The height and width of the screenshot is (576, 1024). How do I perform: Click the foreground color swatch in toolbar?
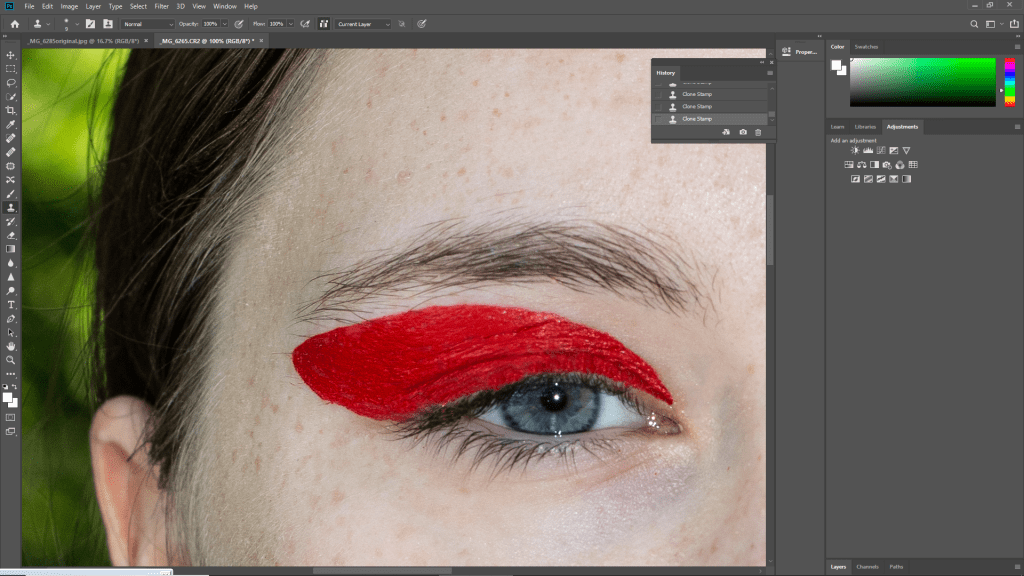click(x=9, y=397)
